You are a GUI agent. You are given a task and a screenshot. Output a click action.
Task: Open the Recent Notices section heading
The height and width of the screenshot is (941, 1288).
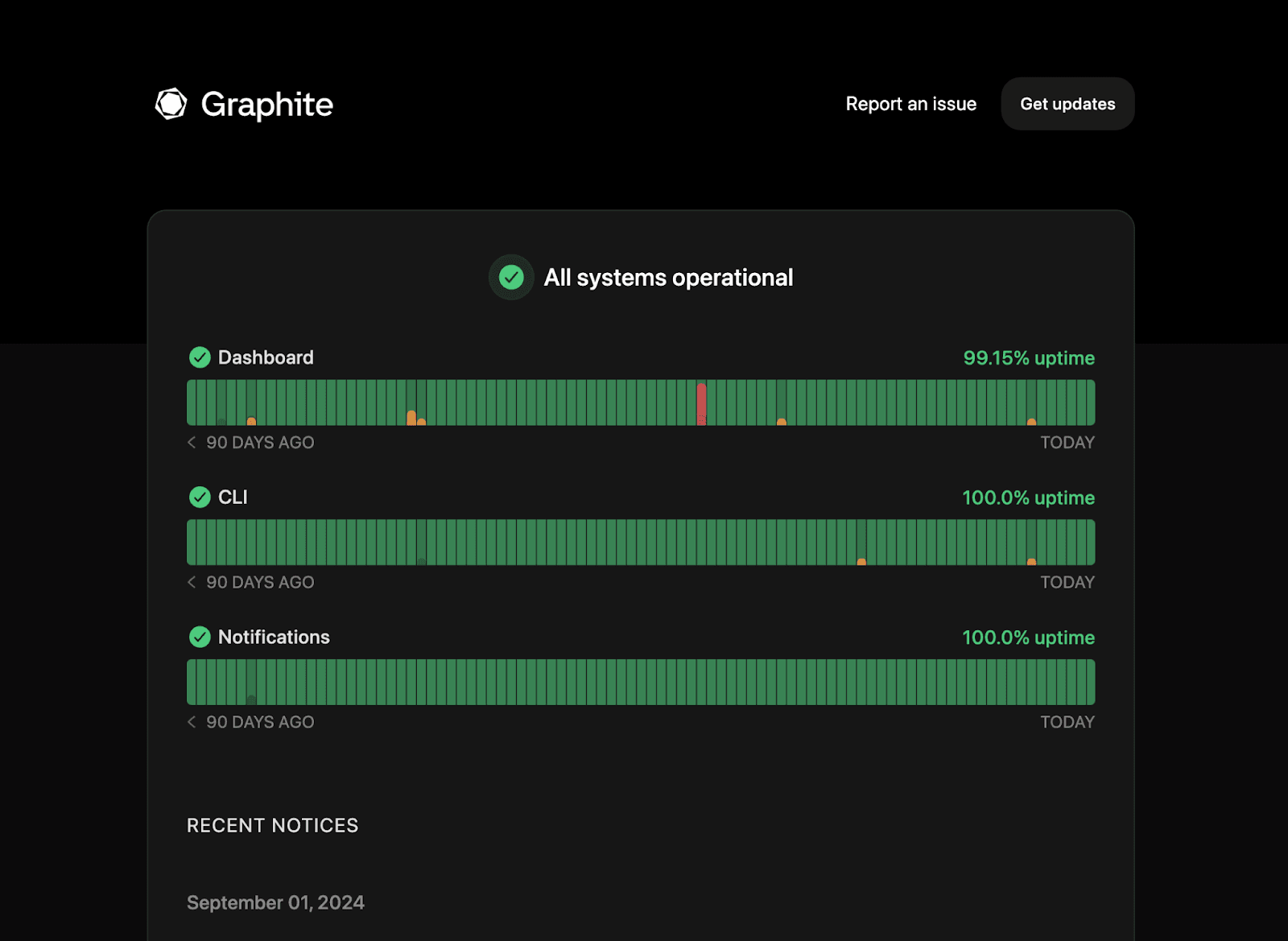click(x=272, y=825)
